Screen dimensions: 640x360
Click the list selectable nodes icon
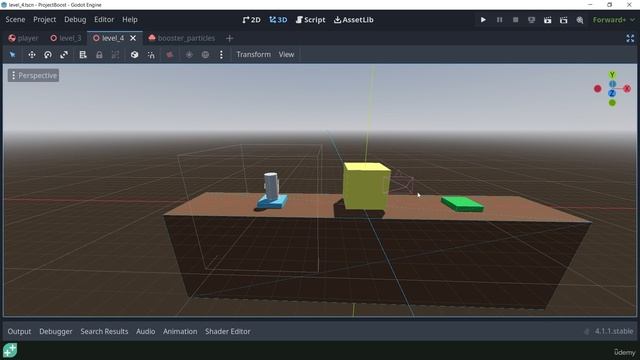83,55
